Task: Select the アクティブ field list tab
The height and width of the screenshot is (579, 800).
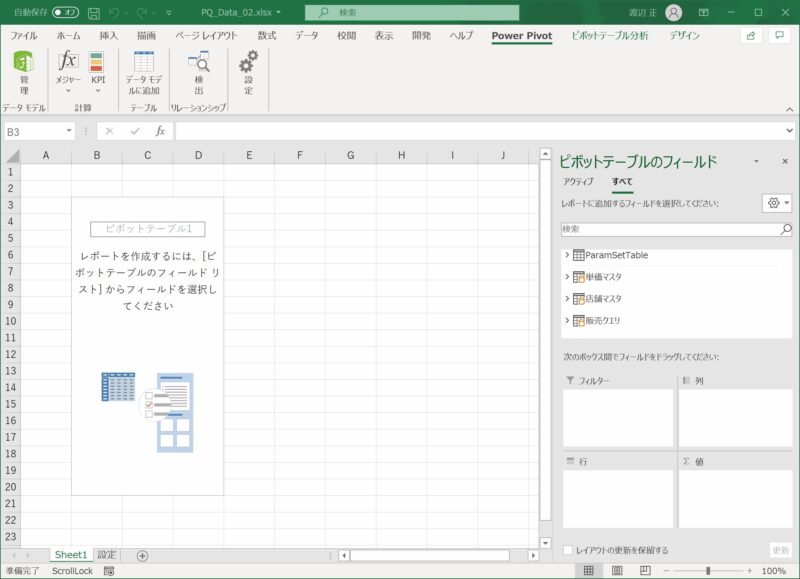Action: [x=578, y=181]
